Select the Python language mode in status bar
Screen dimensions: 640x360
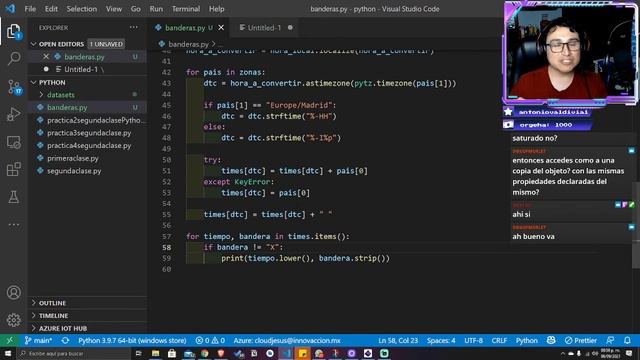[x=527, y=340]
